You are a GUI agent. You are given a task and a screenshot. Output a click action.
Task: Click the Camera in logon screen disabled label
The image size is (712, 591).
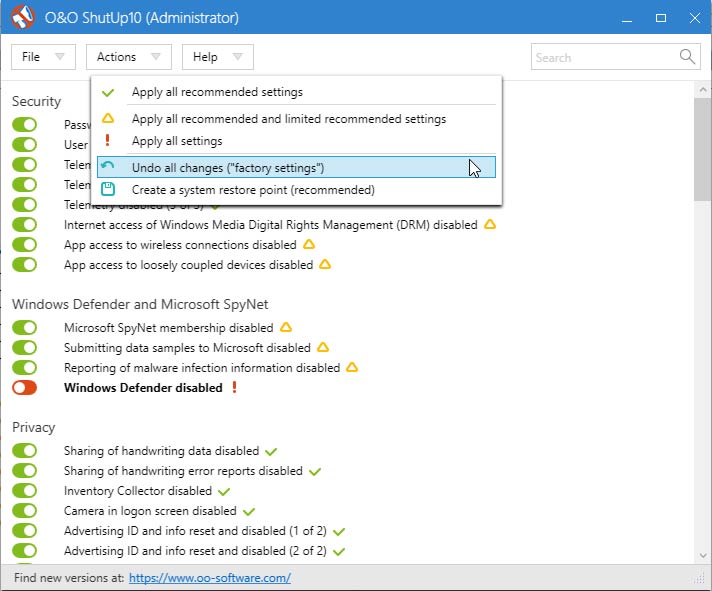click(150, 511)
